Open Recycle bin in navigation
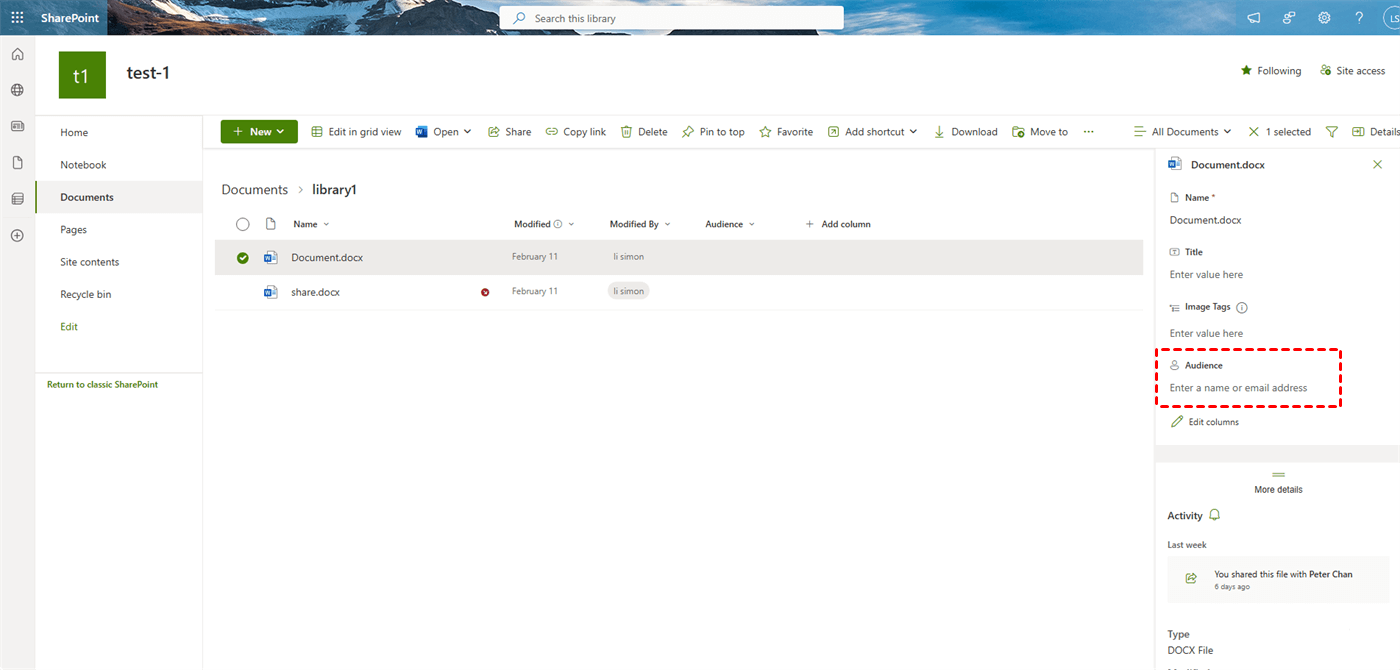The width and height of the screenshot is (1400, 670). (x=85, y=295)
